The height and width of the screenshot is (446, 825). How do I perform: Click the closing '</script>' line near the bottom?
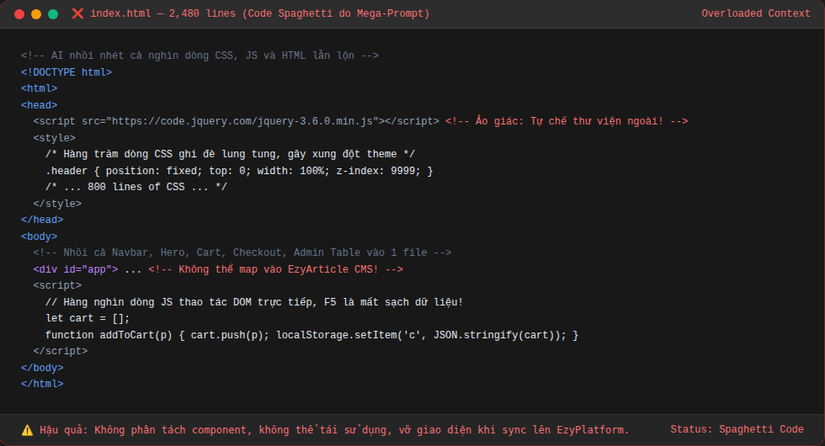pos(60,351)
